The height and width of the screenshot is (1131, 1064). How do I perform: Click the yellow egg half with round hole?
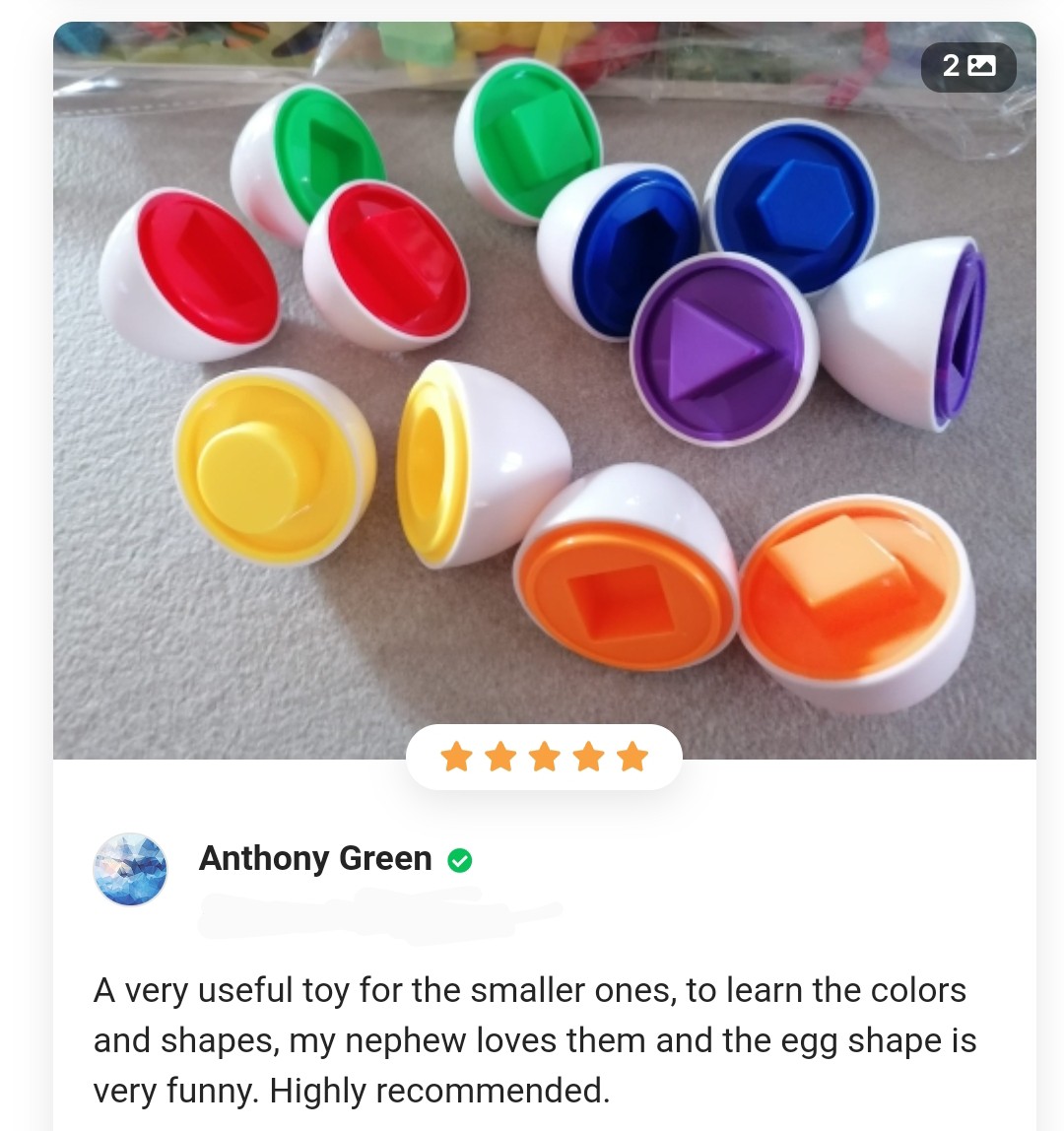tap(484, 465)
